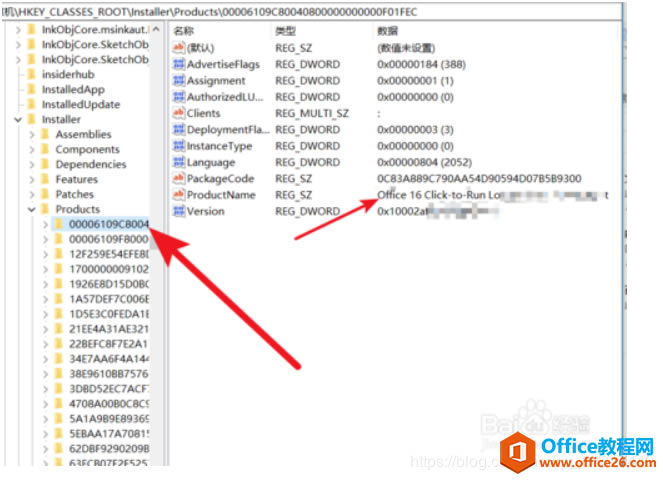The image size is (663, 480).
Task: Click the Assignment data 0x00000001 (1)
Action: [x=415, y=81]
